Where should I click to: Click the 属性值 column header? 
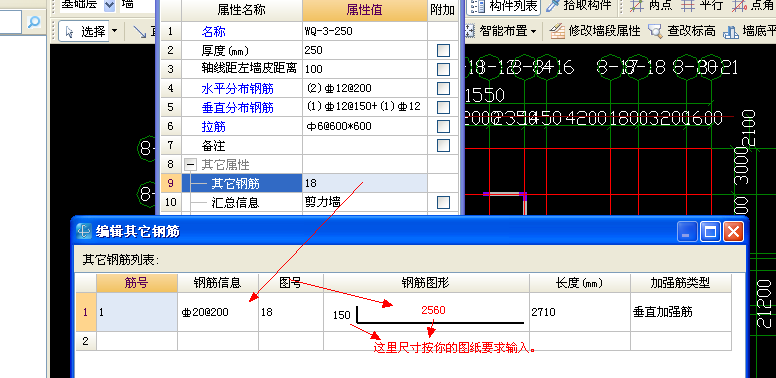364,10
